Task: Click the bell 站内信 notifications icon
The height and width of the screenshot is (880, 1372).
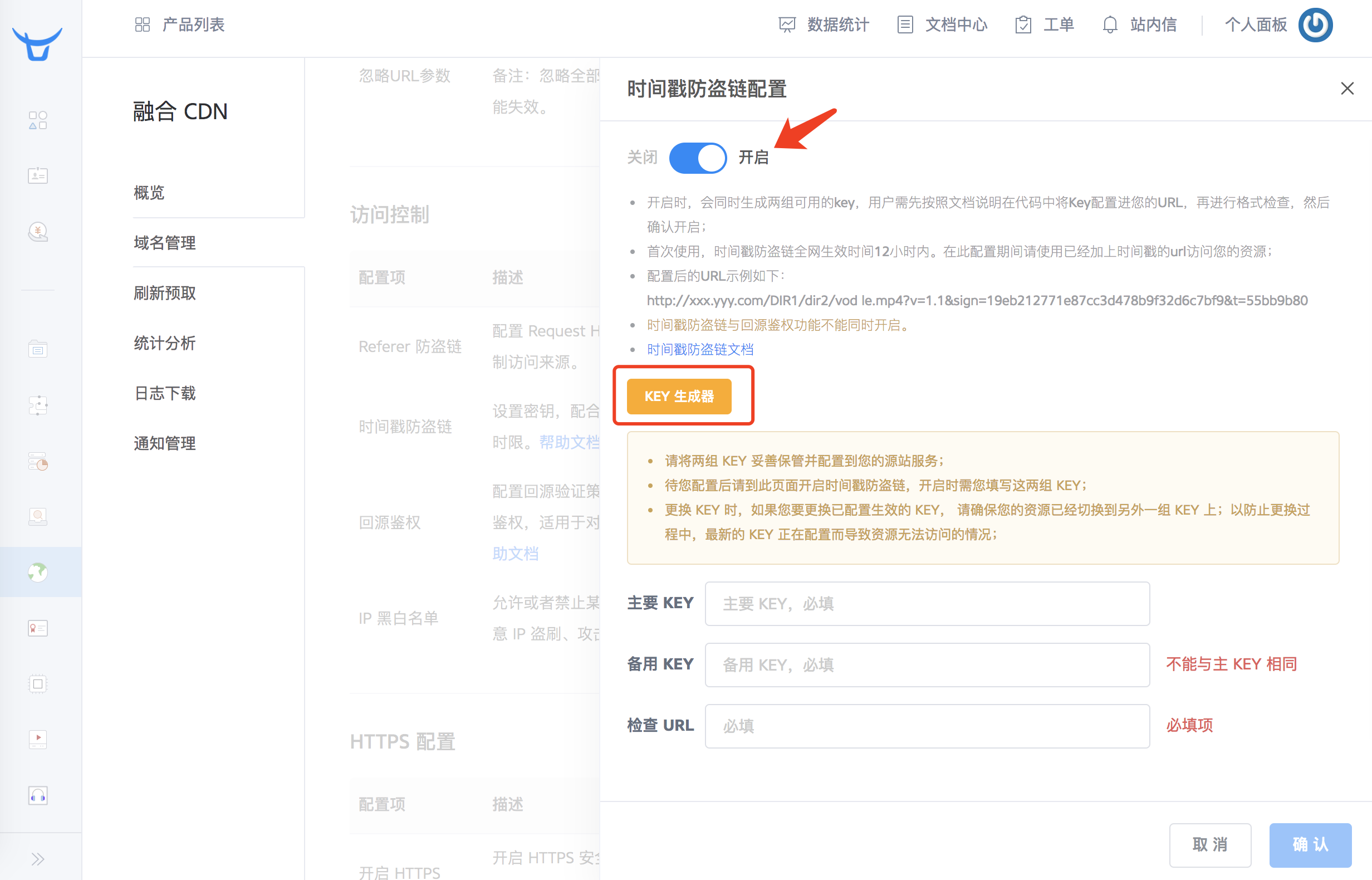Action: (1109, 25)
